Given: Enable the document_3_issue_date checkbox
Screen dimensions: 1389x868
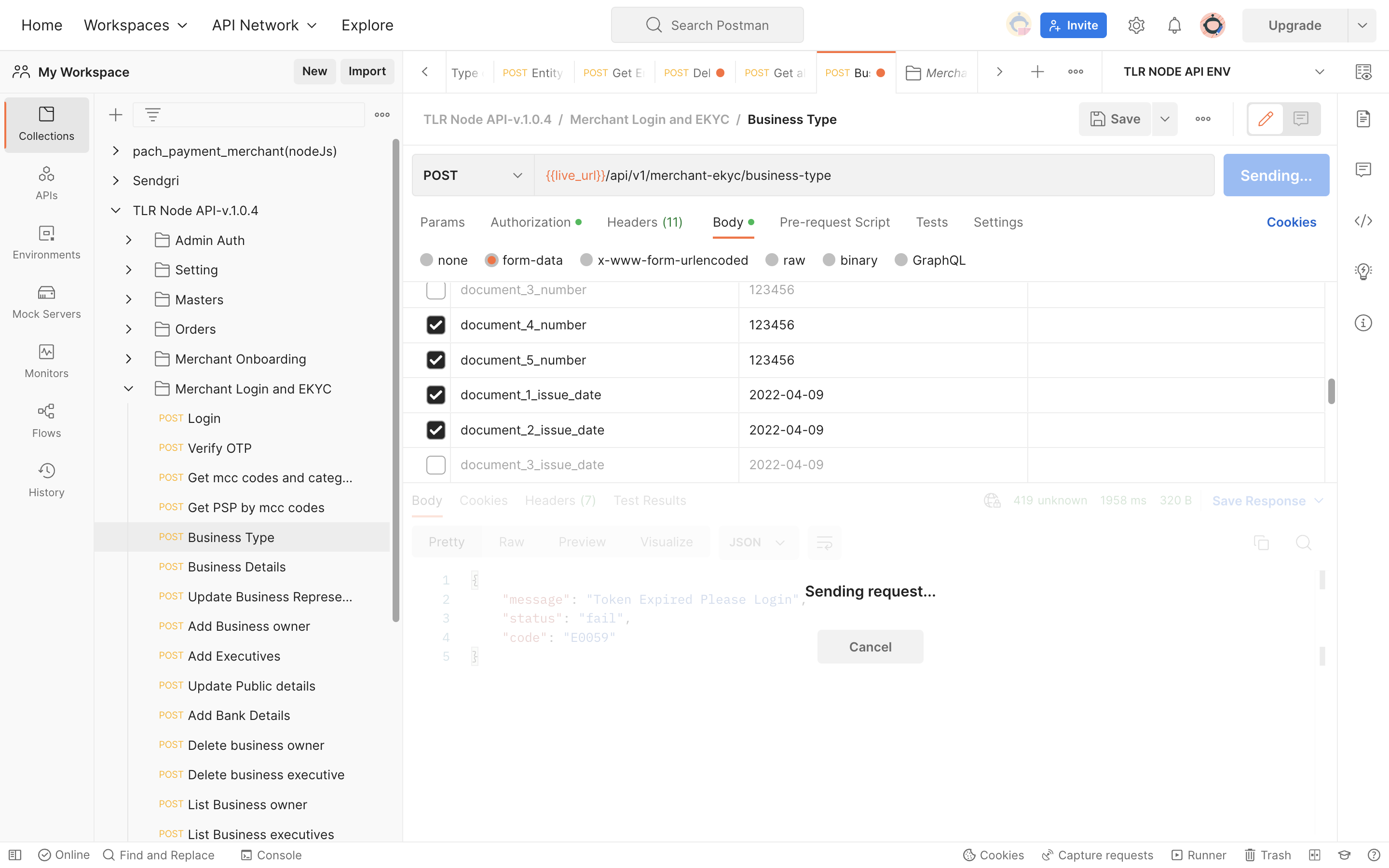Looking at the screenshot, I should [436, 465].
